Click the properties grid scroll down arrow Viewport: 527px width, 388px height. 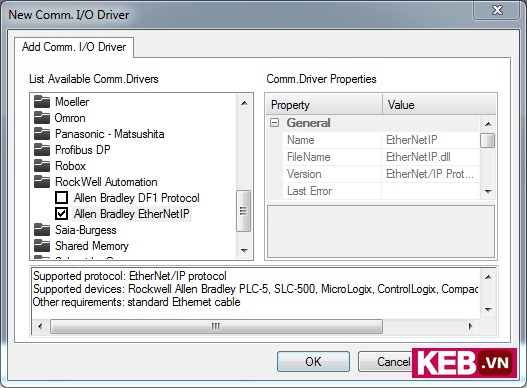tap(488, 192)
